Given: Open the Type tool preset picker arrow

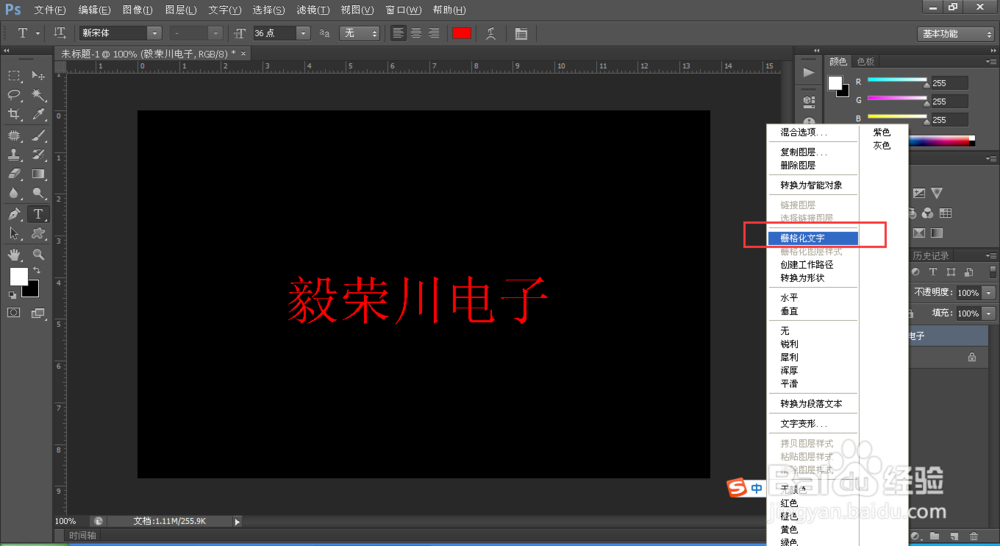Looking at the screenshot, I should coord(38,33).
